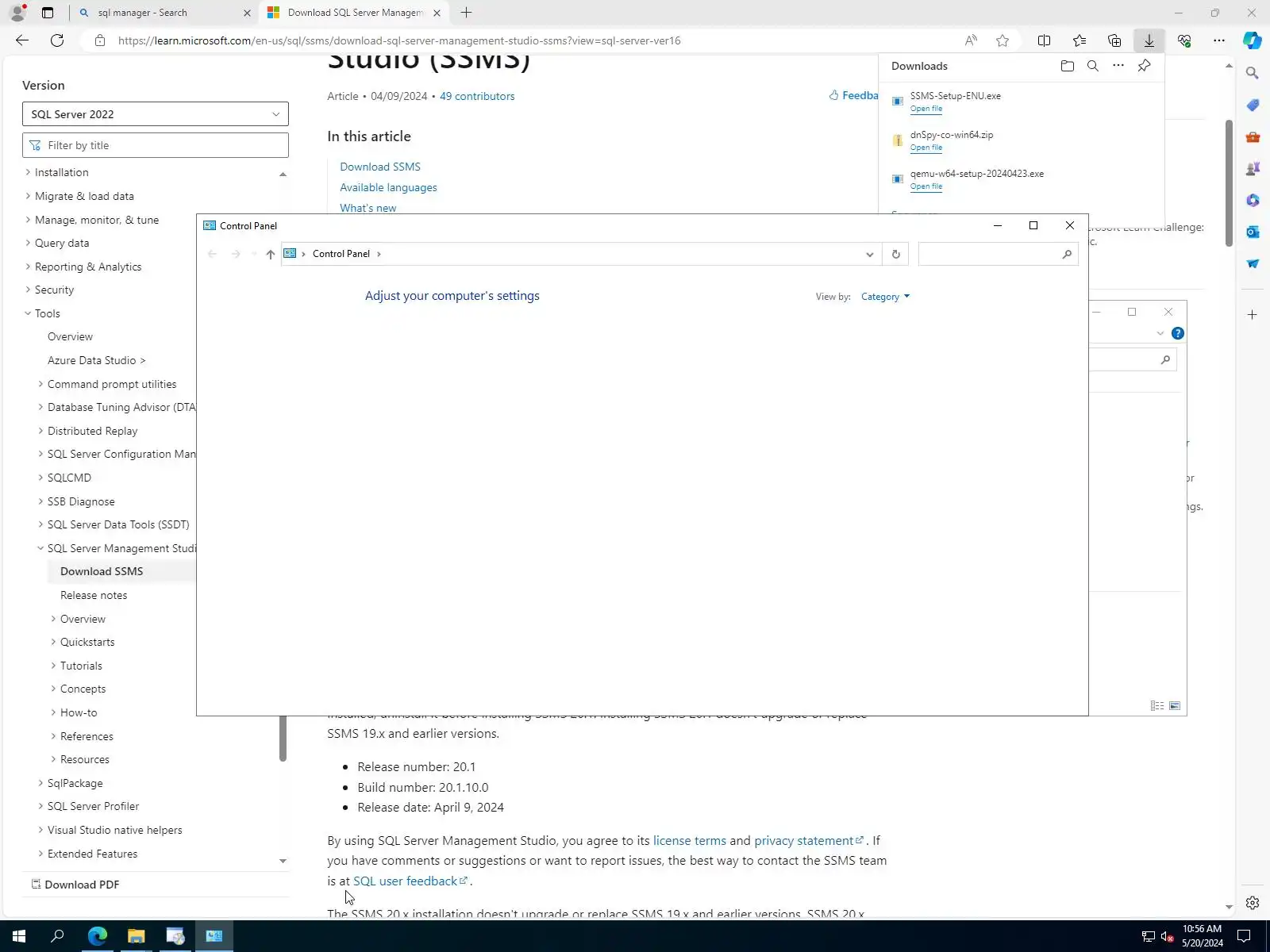Click What's new article link
Image resolution: width=1270 pixels, height=952 pixels.
[x=368, y=208]
